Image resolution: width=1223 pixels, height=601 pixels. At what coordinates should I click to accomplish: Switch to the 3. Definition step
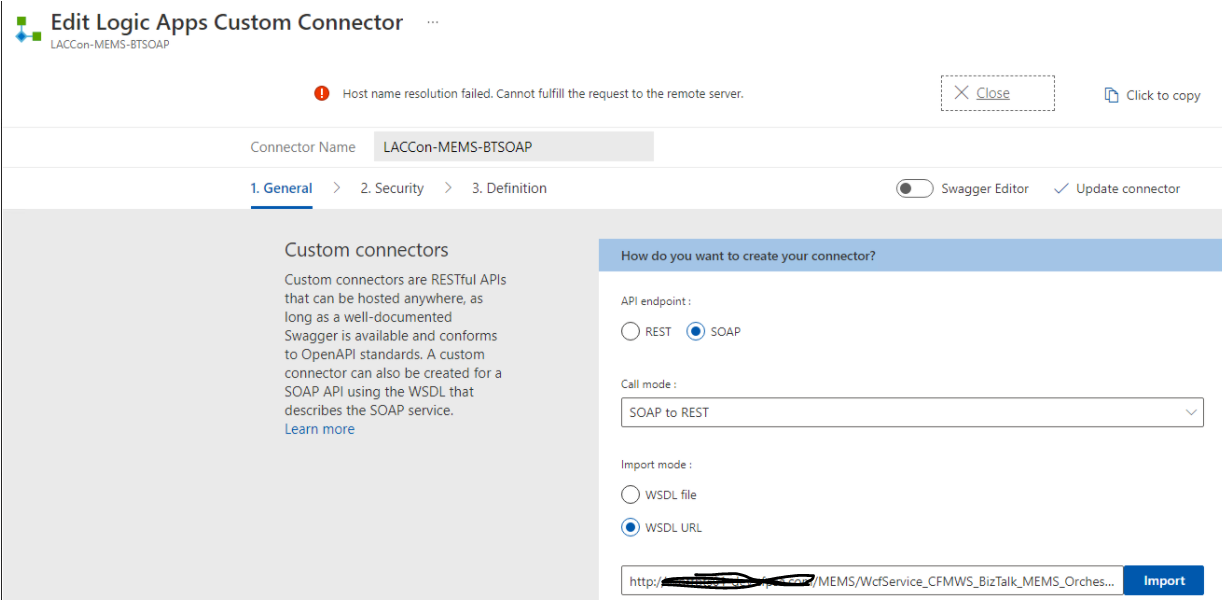(508, 188)
